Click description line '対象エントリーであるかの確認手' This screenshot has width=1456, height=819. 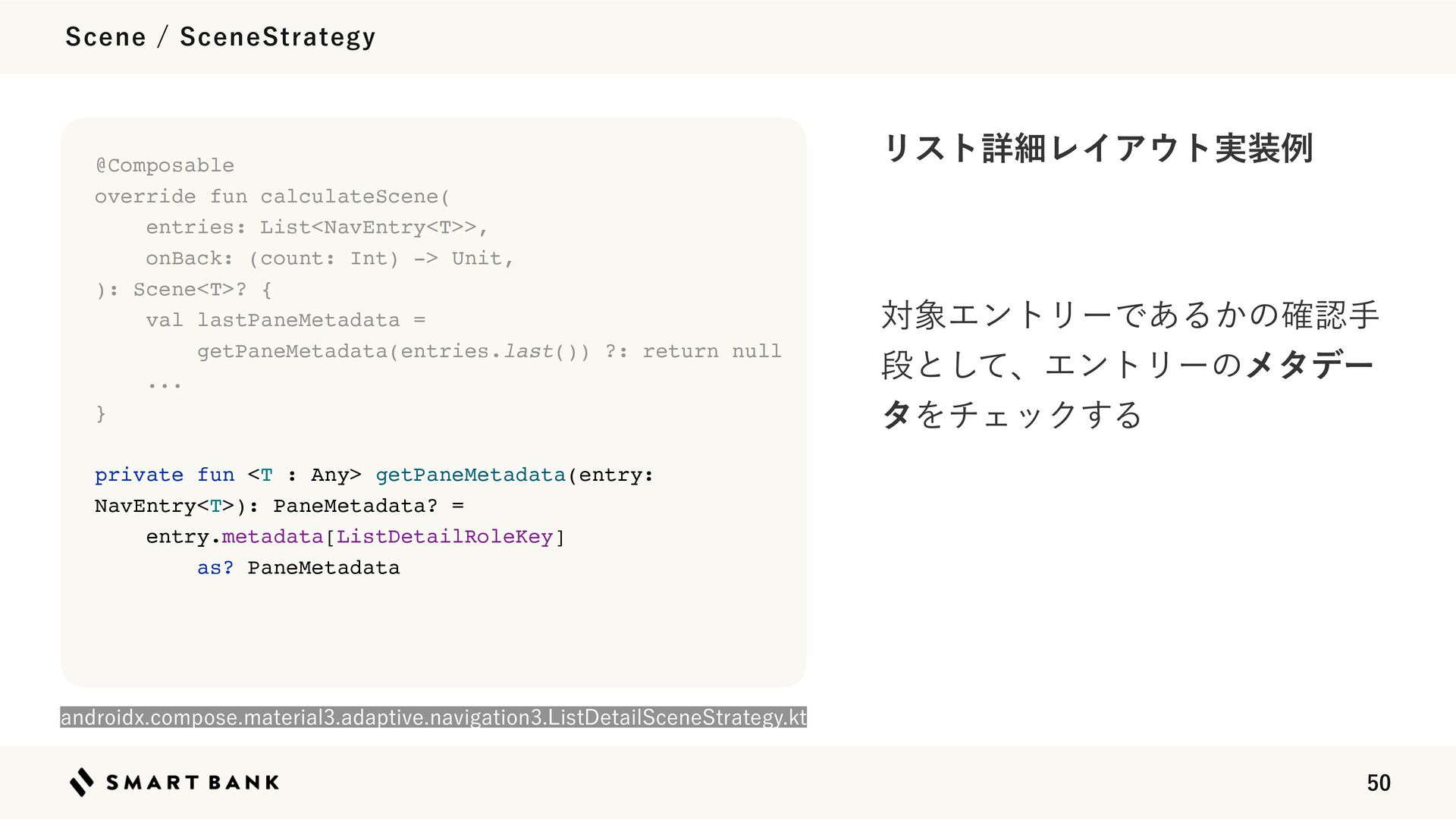(1130, 315)
